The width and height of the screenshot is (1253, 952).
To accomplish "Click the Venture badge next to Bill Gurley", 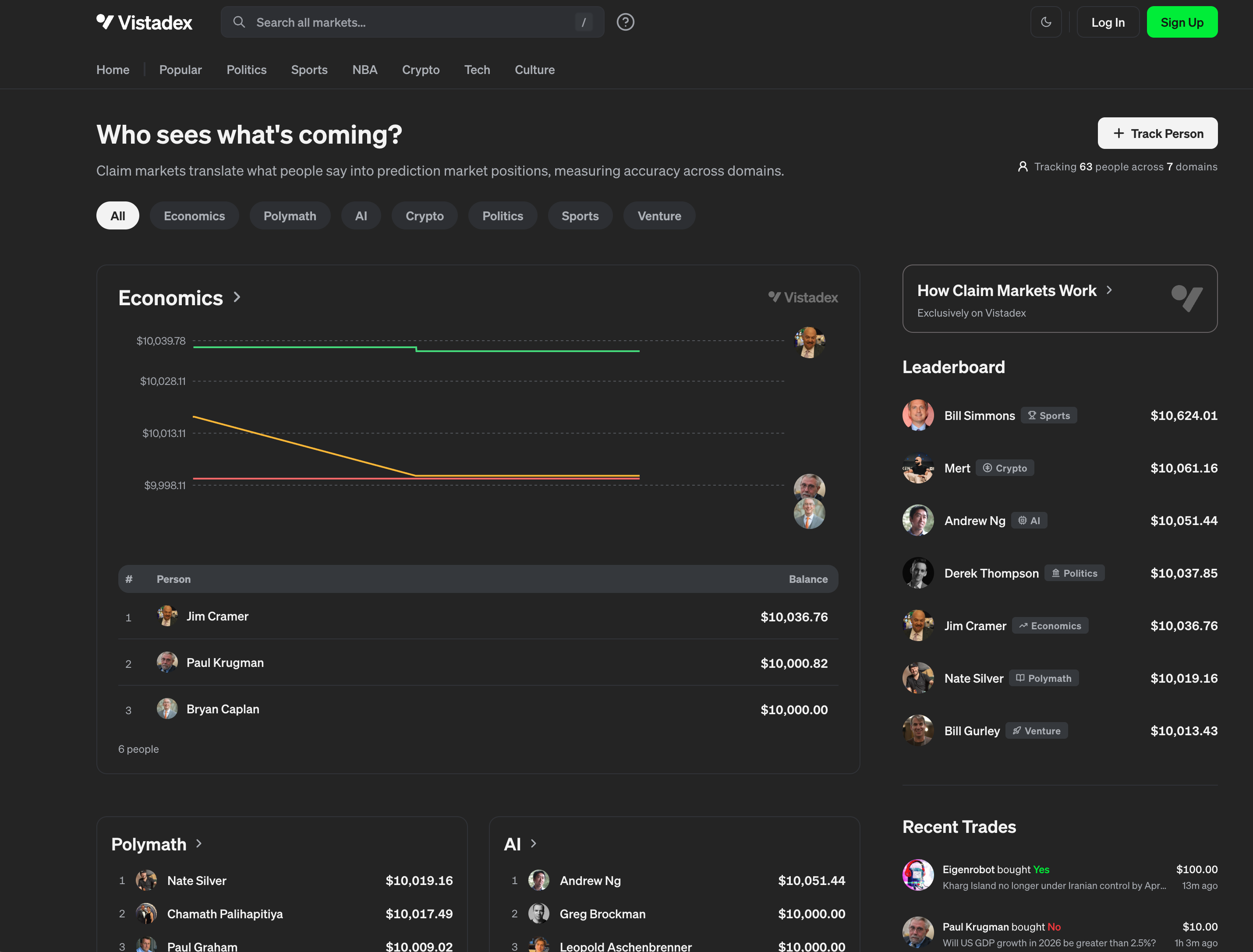I will coord(1037,731).
